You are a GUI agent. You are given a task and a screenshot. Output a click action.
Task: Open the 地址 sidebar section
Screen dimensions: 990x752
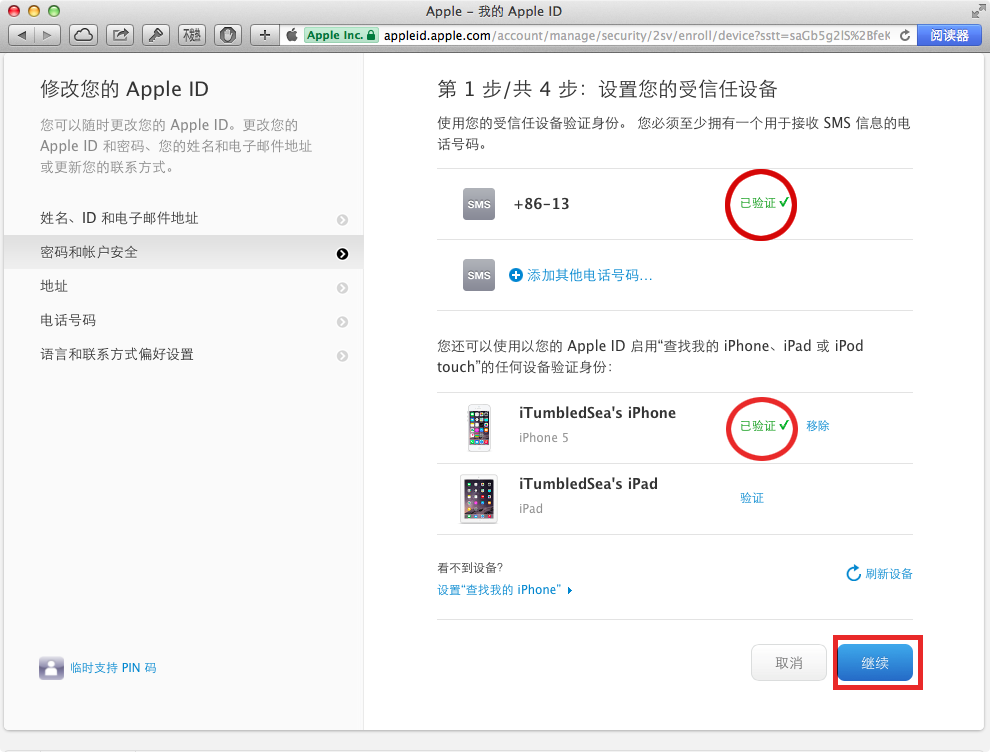pos(183,287)
